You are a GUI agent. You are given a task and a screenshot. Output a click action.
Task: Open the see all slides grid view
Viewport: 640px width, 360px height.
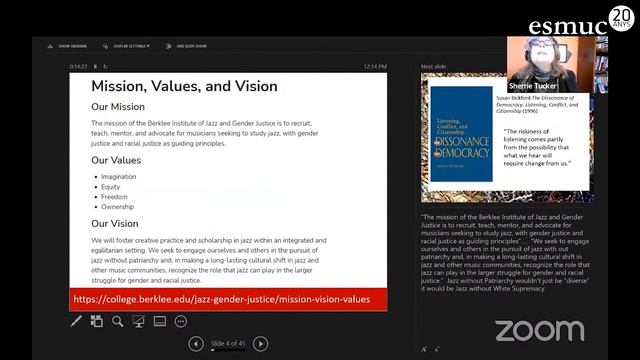(x=97, y=321)
